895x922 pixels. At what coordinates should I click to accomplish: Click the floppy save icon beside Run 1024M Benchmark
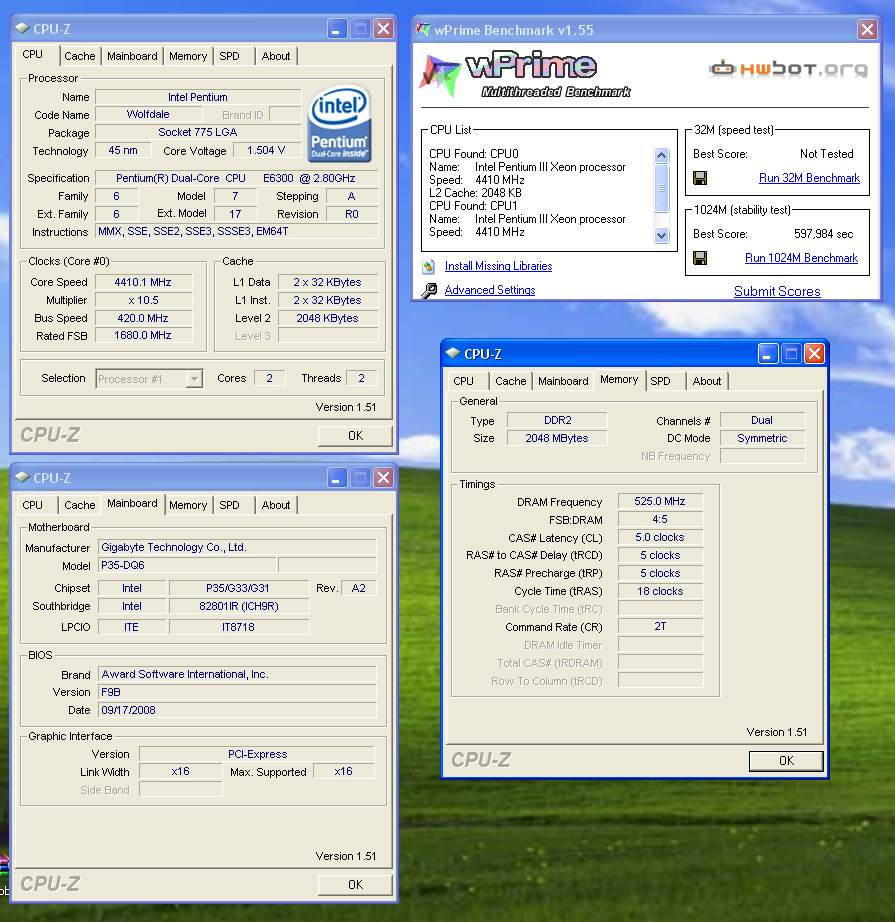coord(700,258)
